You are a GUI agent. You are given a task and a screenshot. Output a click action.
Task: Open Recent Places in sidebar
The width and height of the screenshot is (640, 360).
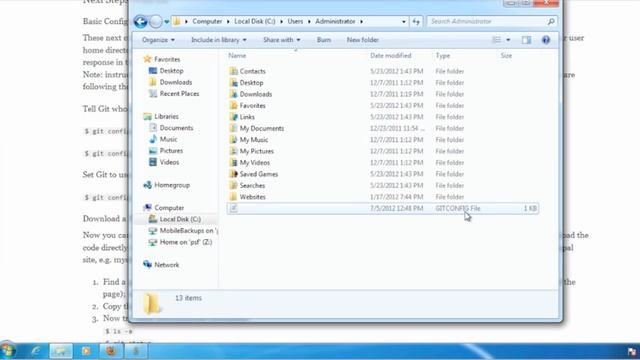pos(179,93)
